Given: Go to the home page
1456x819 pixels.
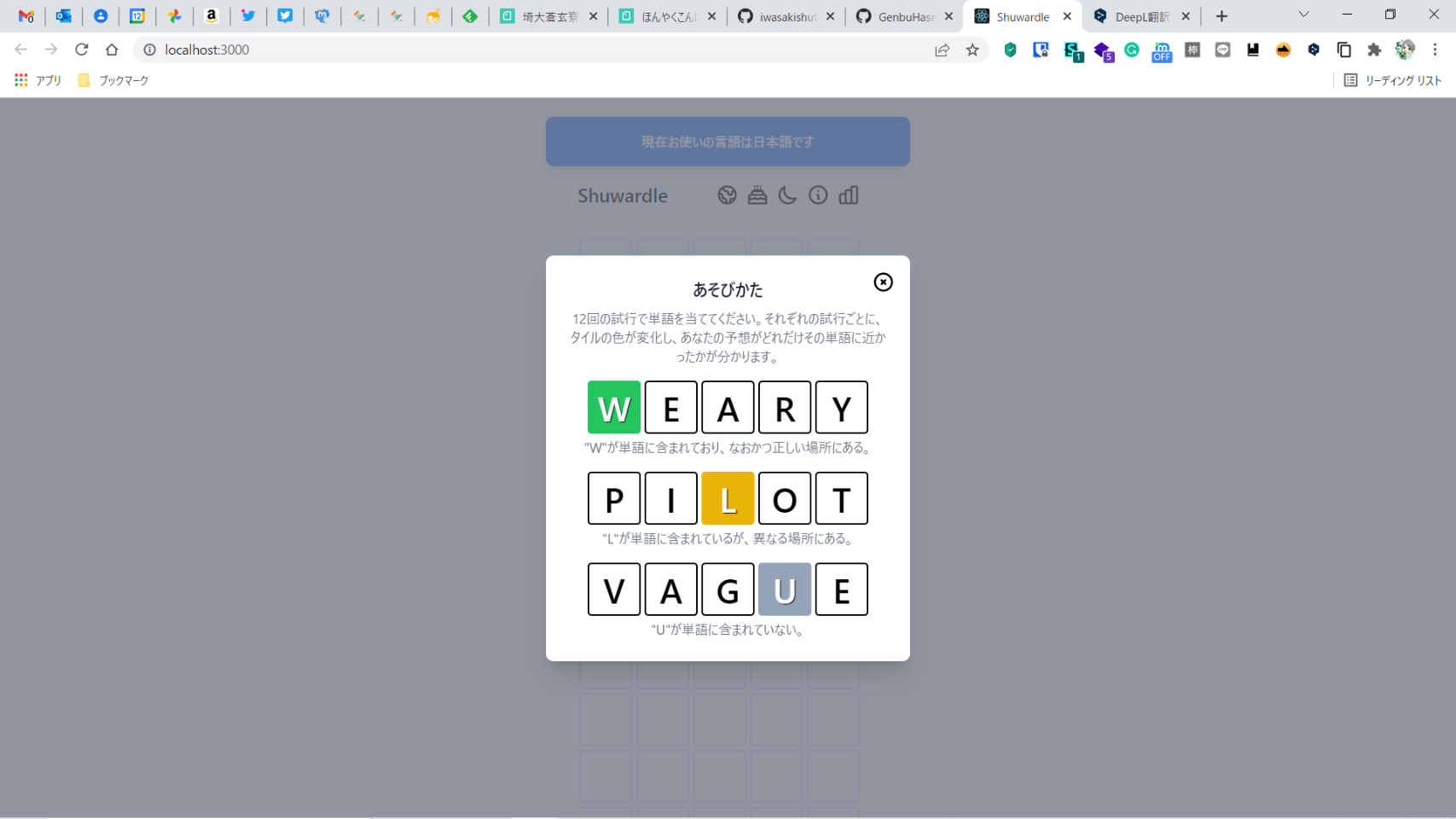Looking at the screenshot, I should pyautogui.click(x=112, y=49).
